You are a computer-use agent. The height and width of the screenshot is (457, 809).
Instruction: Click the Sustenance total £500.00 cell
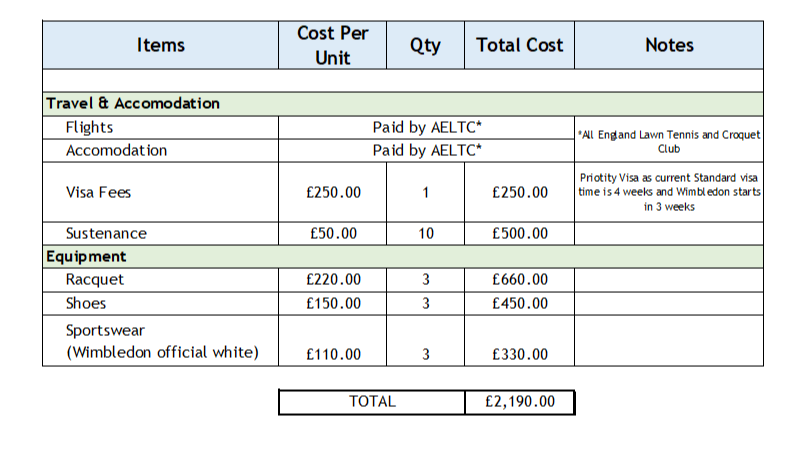[x=519, y=234]
